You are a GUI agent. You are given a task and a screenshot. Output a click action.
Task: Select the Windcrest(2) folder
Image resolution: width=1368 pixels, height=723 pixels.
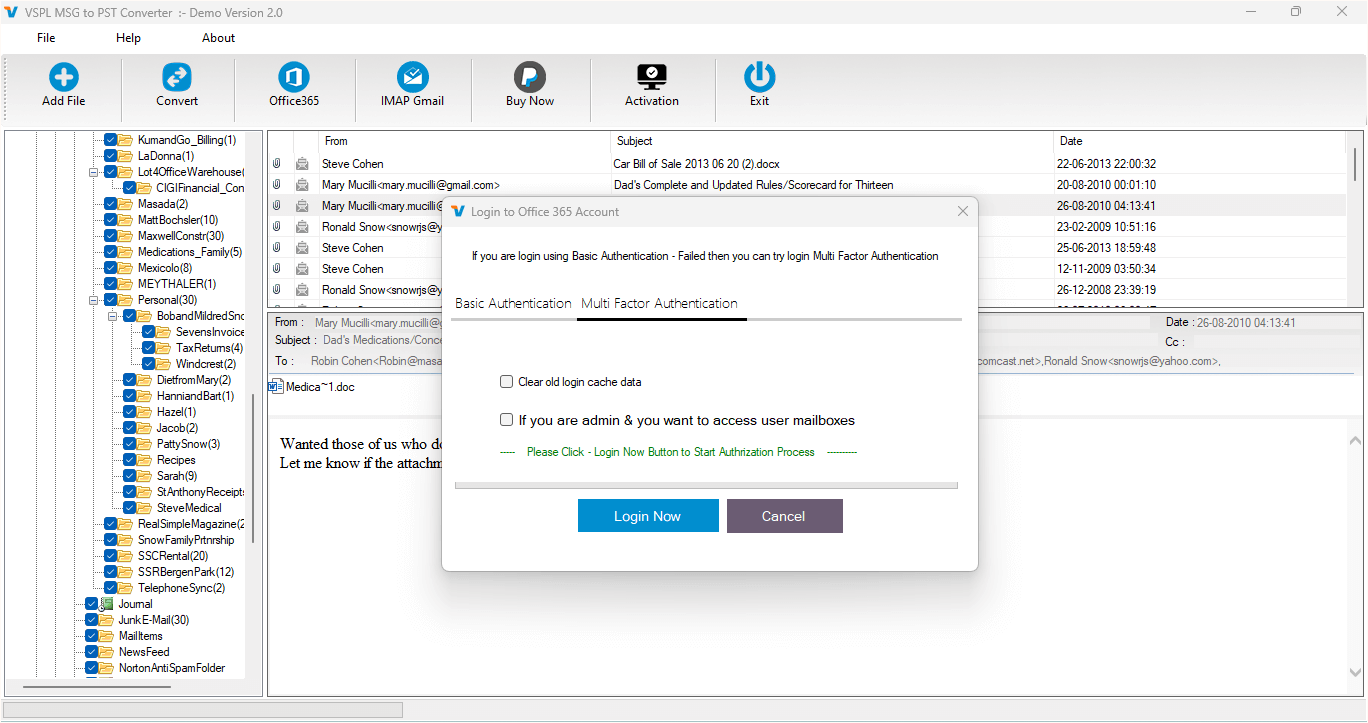(x=206, y=364)
